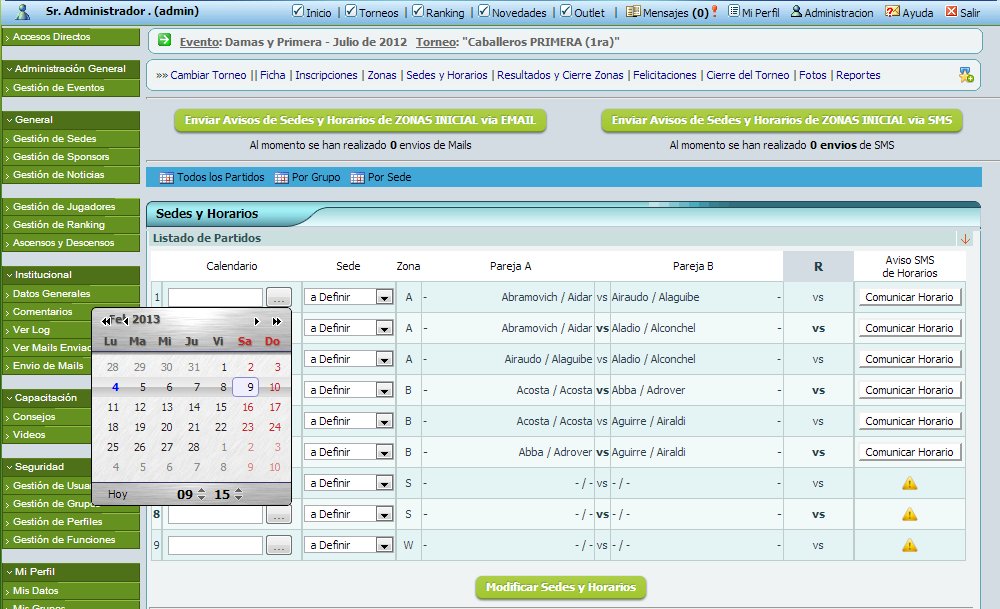Toggle the Outlet checkbox
Image resolution: width=1000 pixels, height=609 pixels.
click(x=566, y=12)
